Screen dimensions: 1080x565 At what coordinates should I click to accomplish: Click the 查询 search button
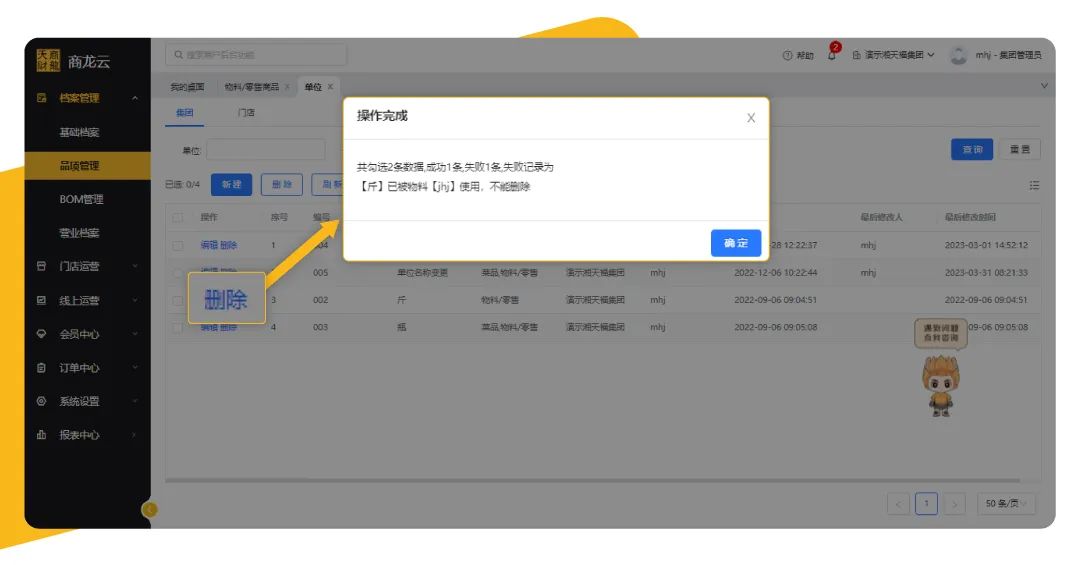[971, 150]
